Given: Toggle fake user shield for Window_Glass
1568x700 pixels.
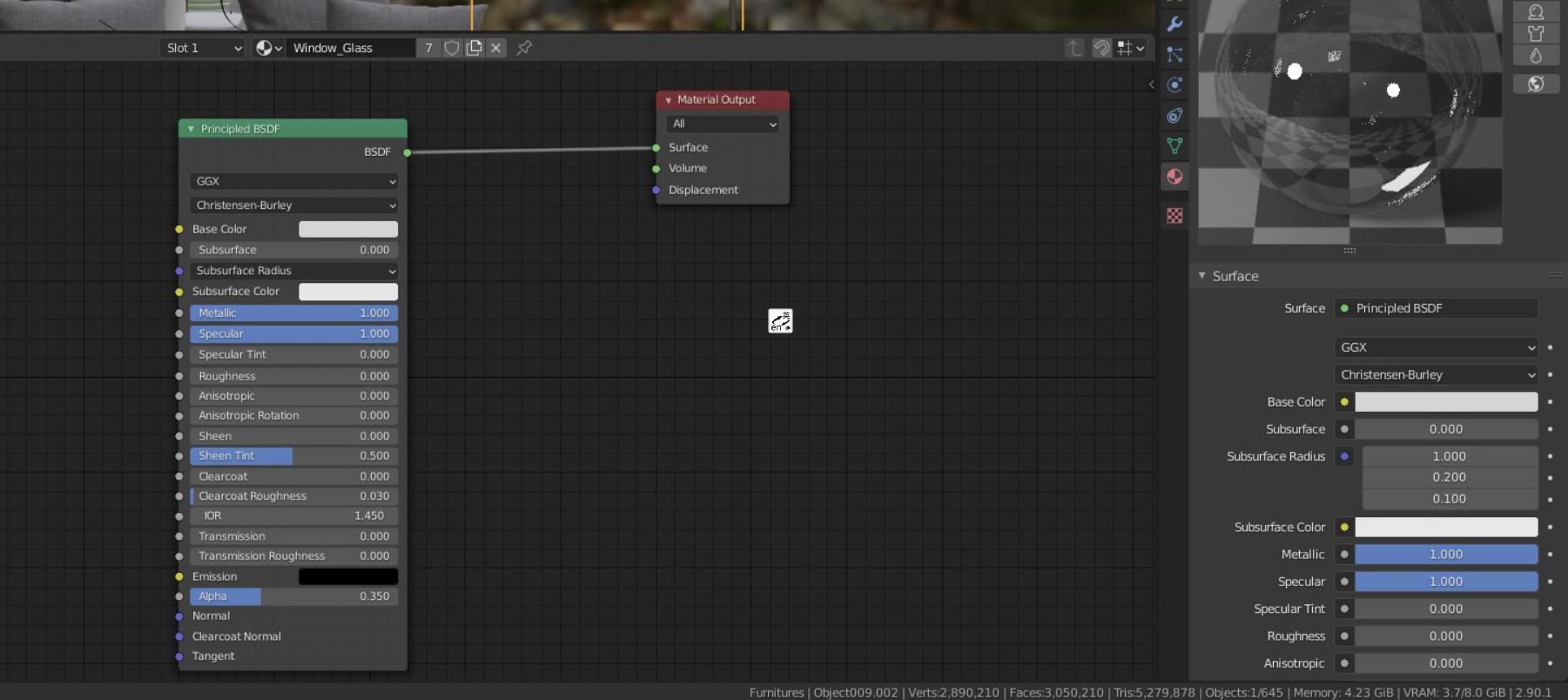Looking at the screenshot, I should [452, 48].
